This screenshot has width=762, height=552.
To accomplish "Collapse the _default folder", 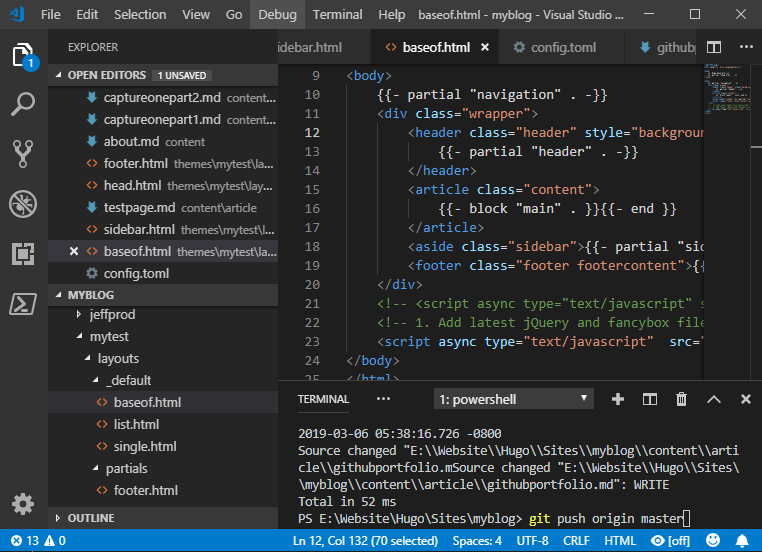I will [x=96, y=380].
